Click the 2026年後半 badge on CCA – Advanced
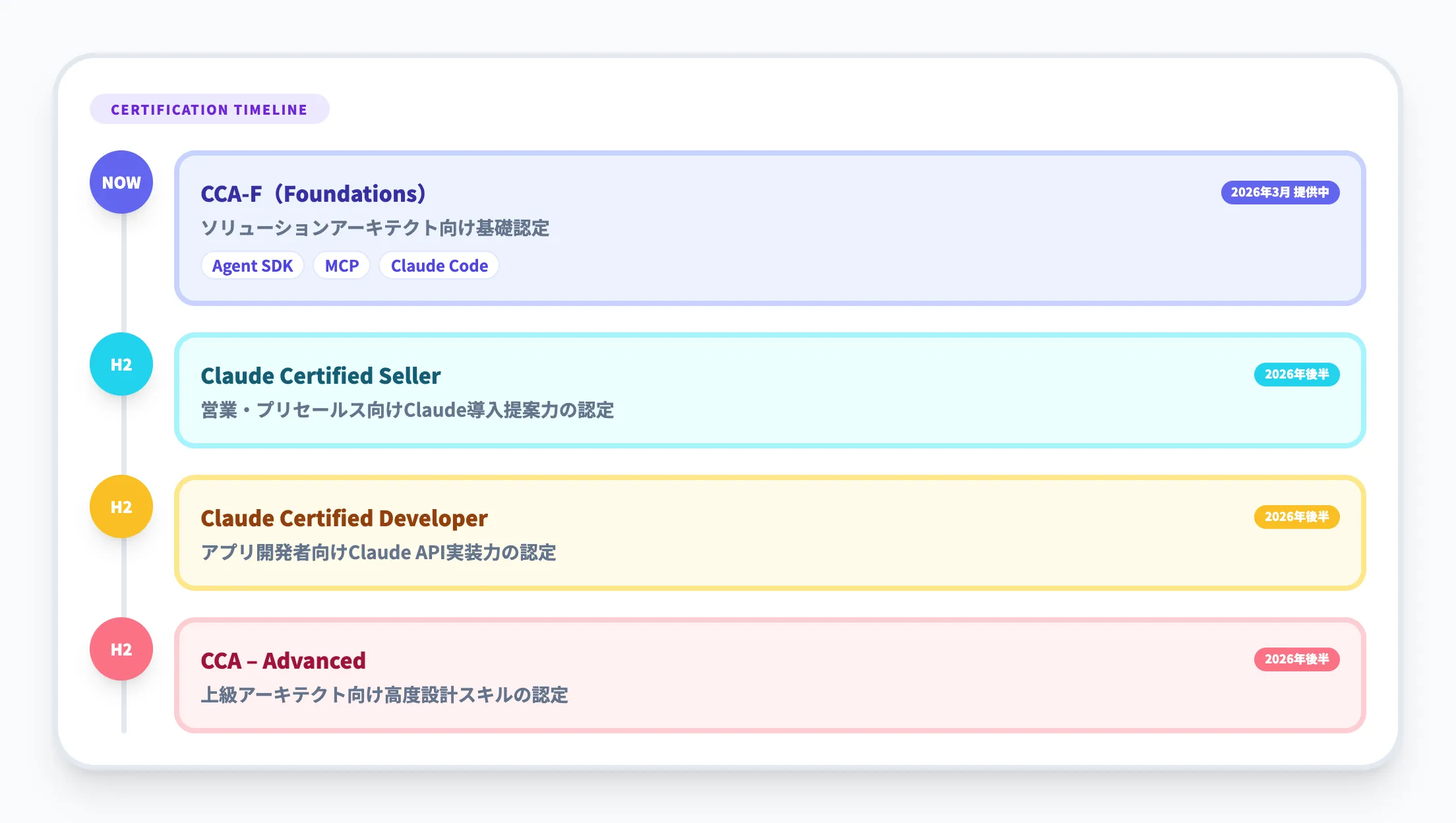This screenshot has height=823, width=1456. [1297, 659]
